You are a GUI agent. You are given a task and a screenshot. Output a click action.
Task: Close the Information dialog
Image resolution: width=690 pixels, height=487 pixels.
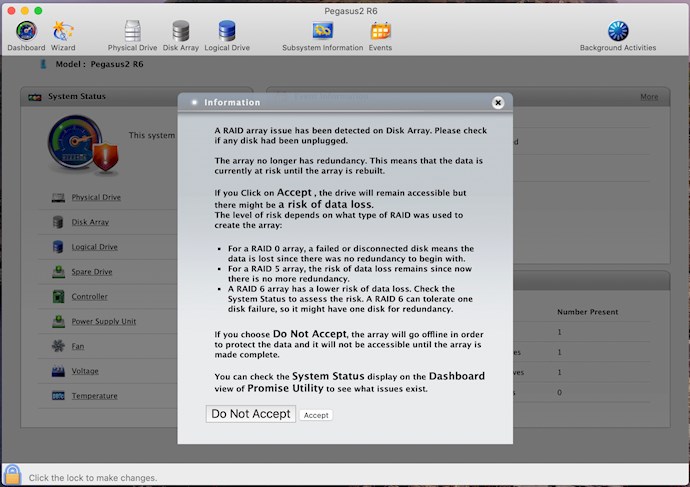tap(498, 102)
